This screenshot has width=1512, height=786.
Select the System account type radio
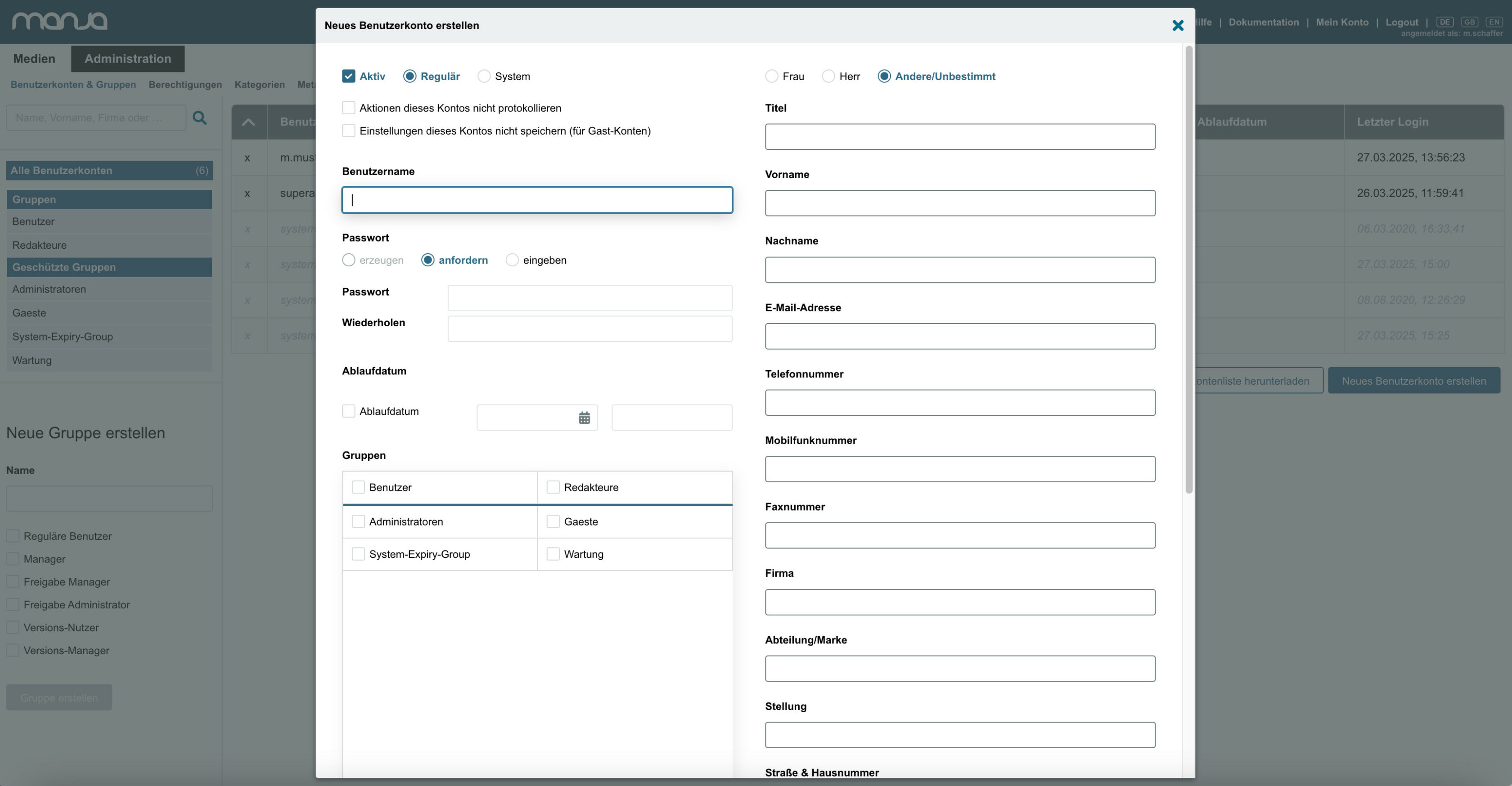point(484,76)
